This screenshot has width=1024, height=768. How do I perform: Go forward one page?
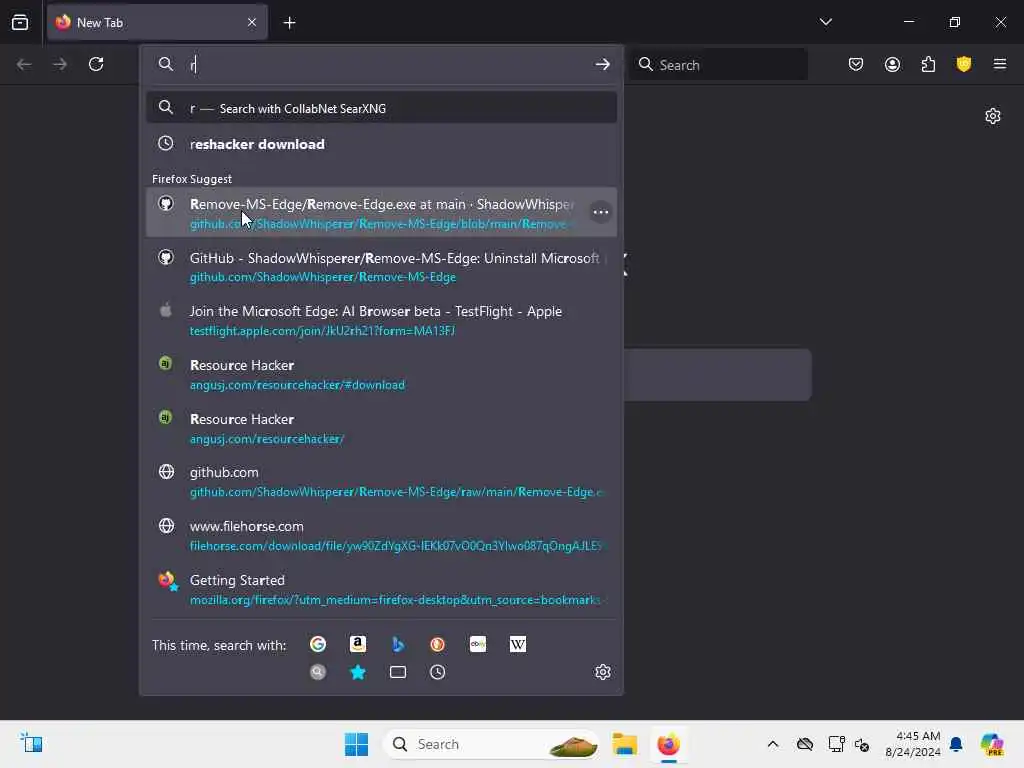tap(60, 64)
